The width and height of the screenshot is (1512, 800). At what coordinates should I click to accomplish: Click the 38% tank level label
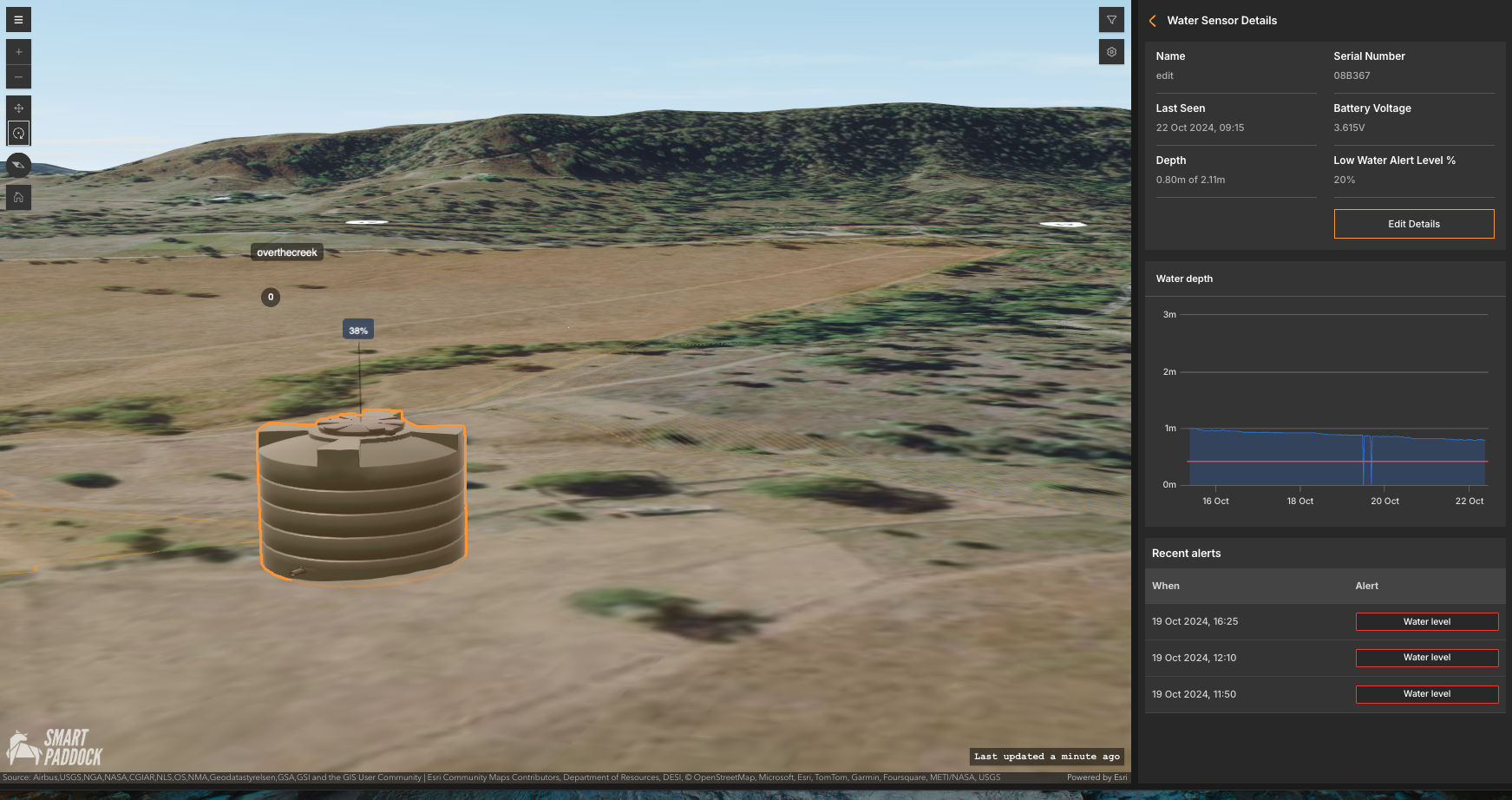(x=358, y=331)
